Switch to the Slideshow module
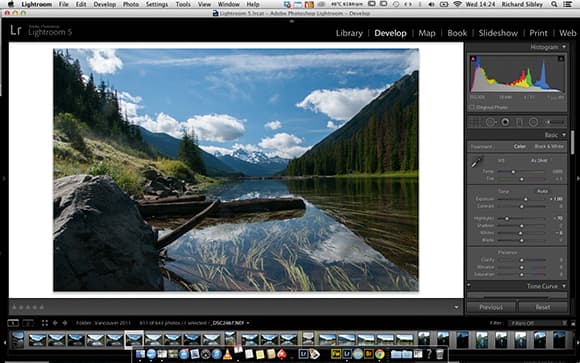This screenshot has height=363, width=580. 498,33
